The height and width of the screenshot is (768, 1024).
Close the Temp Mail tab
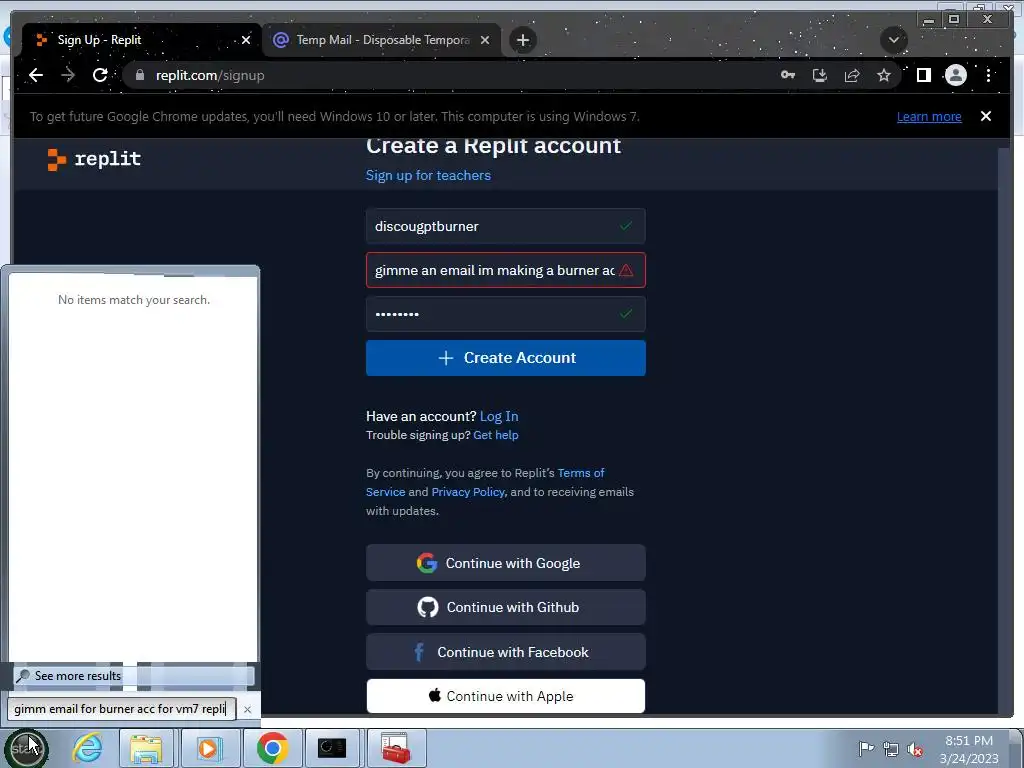pyautogui.click(x=485, y=40)
